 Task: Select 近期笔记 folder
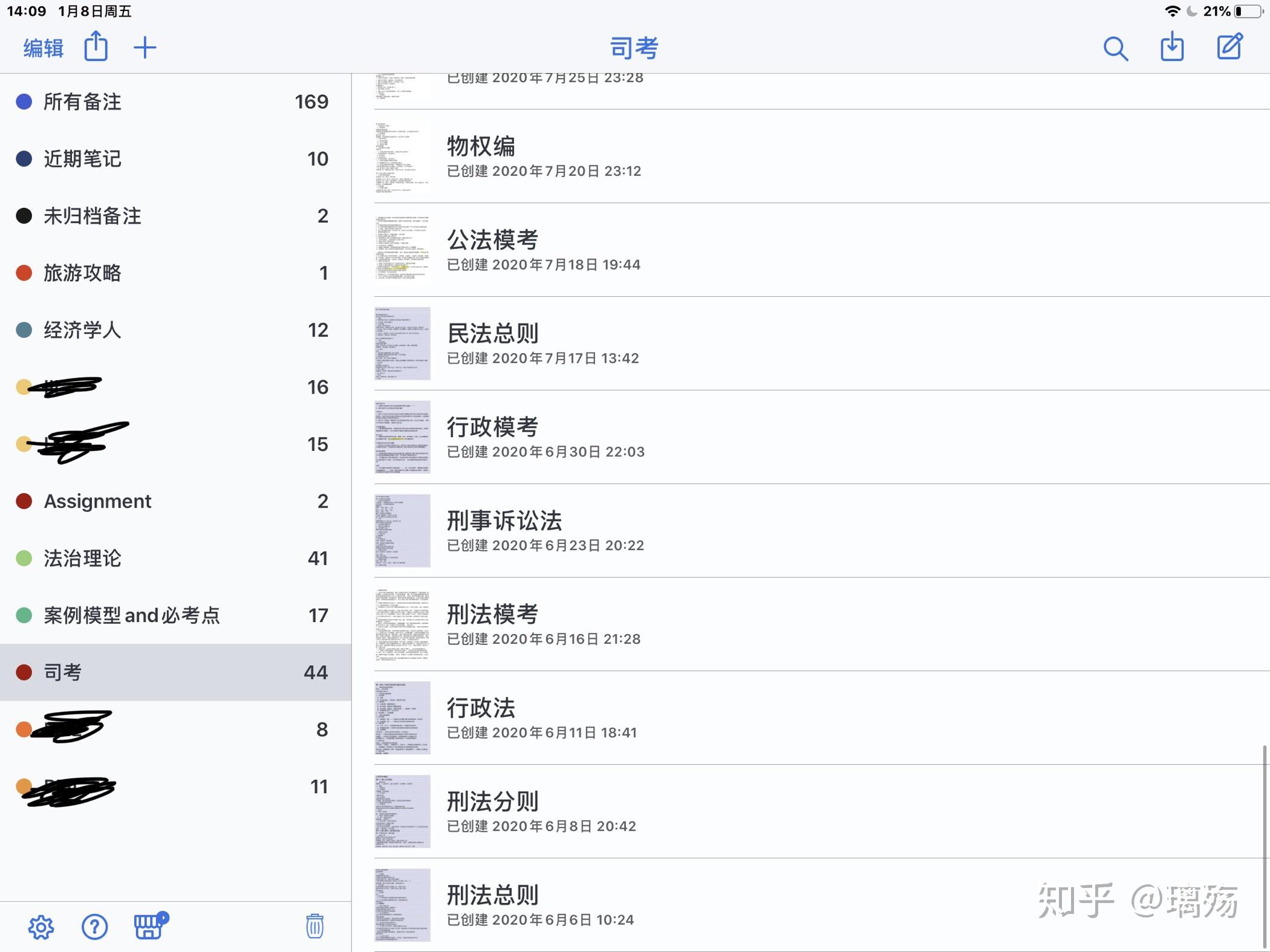pos(175,159)
